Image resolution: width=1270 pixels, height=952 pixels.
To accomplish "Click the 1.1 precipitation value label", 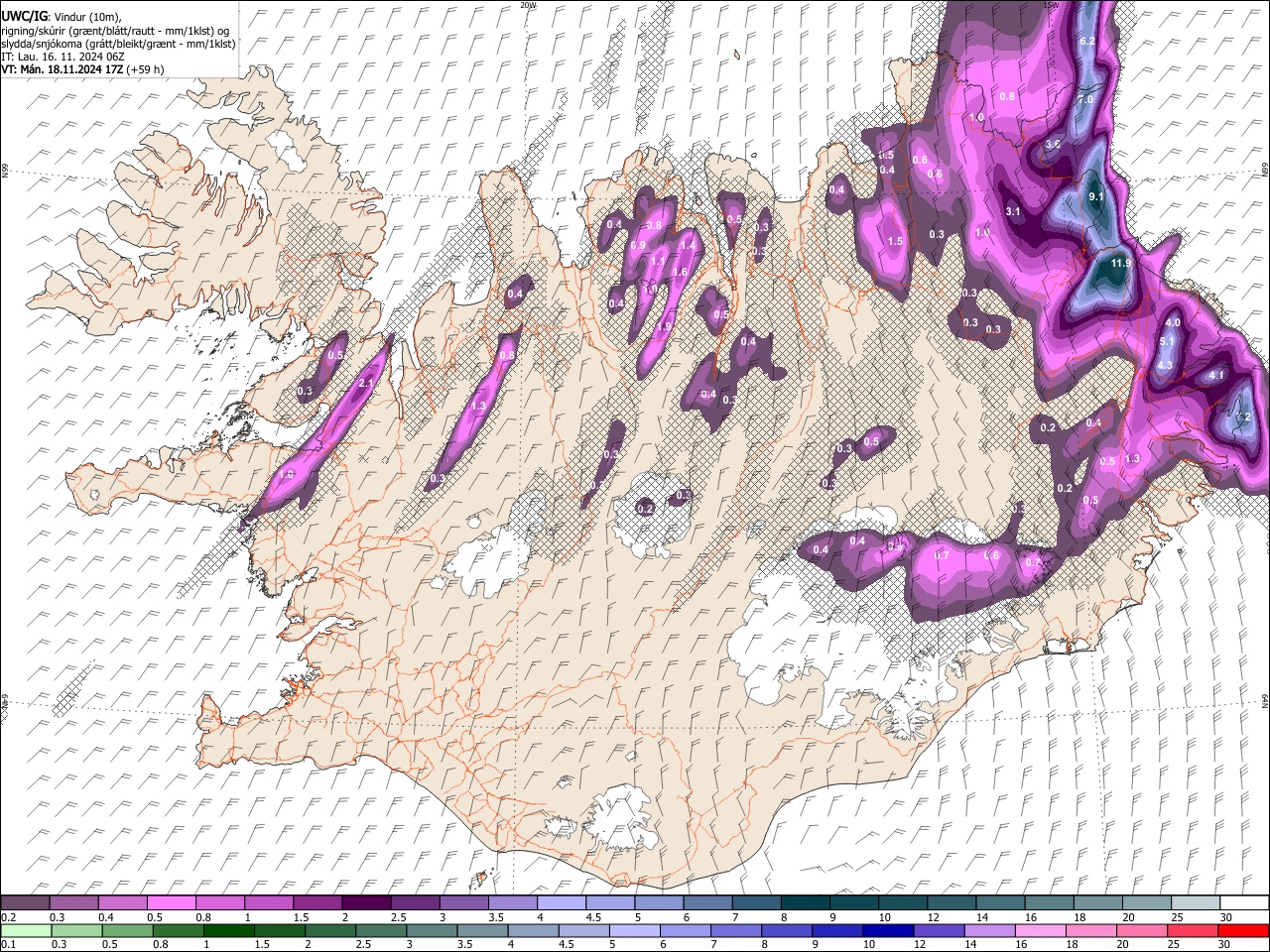I will click(x=658, y=262).
